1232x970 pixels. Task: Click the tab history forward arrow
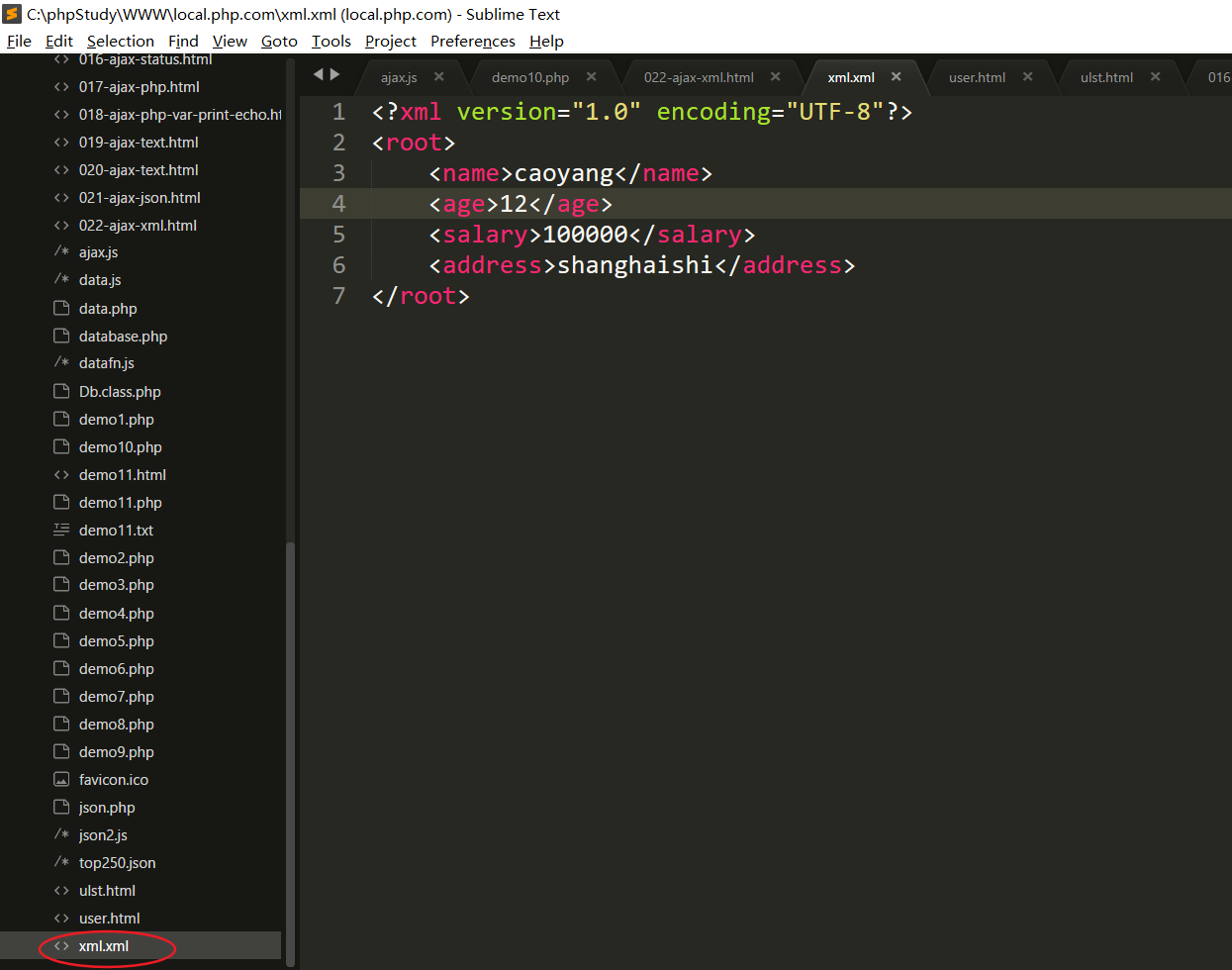(x=334, y=74)
